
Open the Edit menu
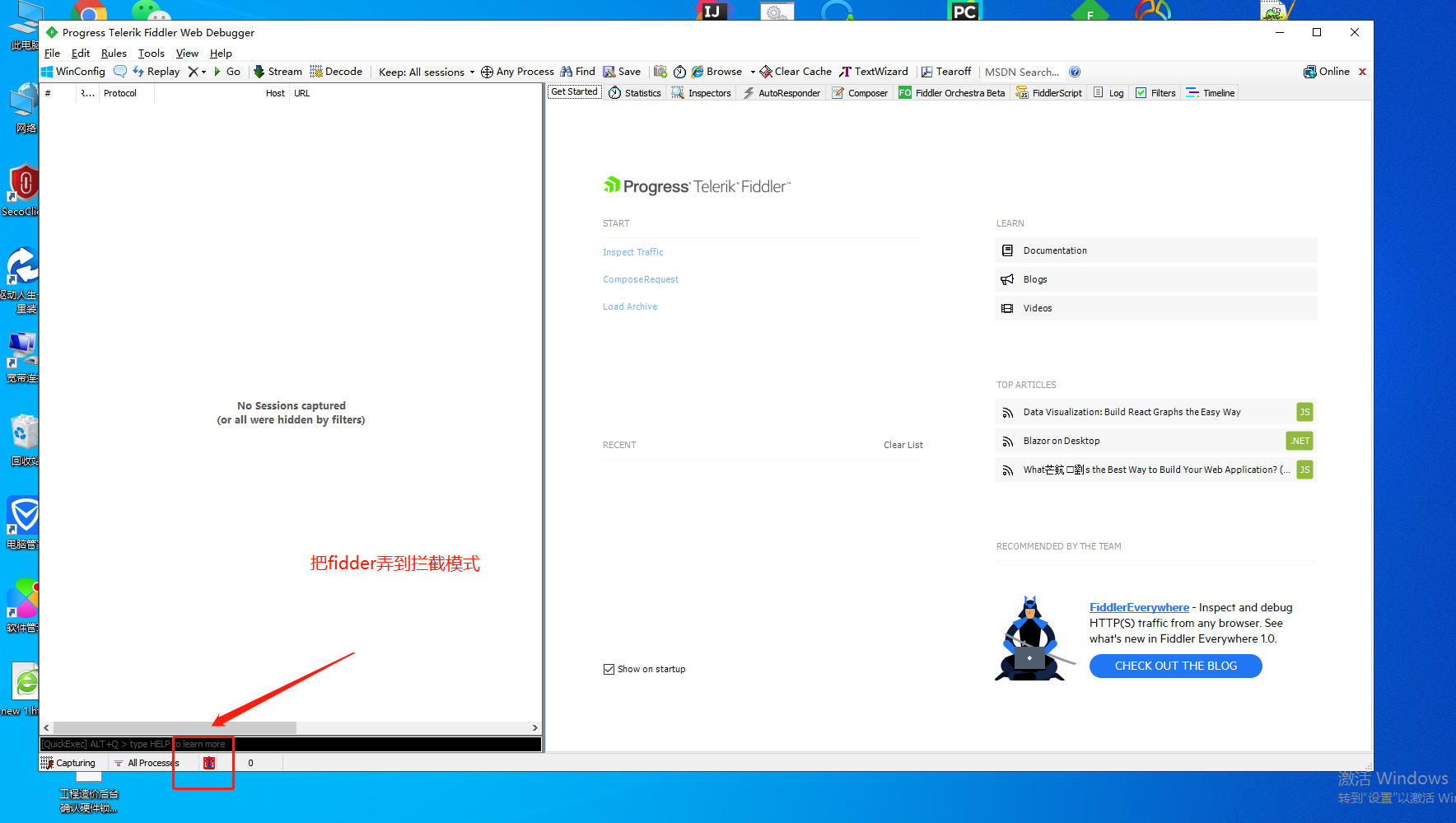(x=81, y=53)
